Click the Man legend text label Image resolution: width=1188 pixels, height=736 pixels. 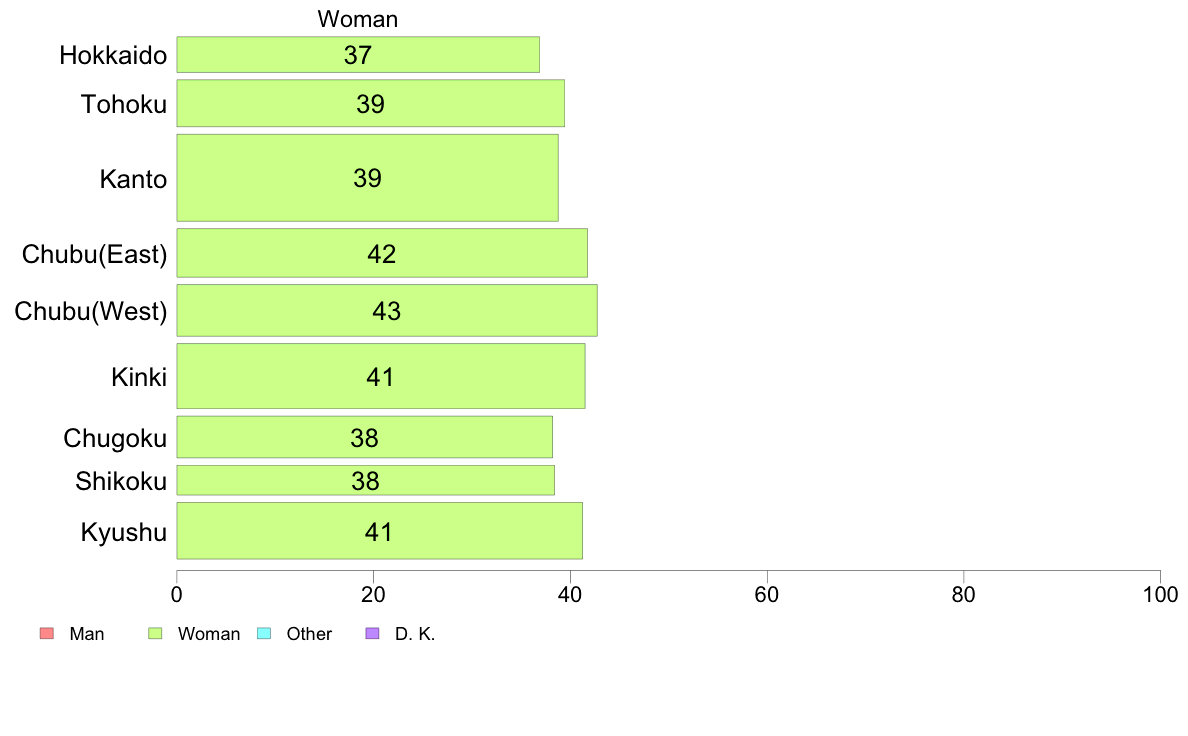(86, 634)
